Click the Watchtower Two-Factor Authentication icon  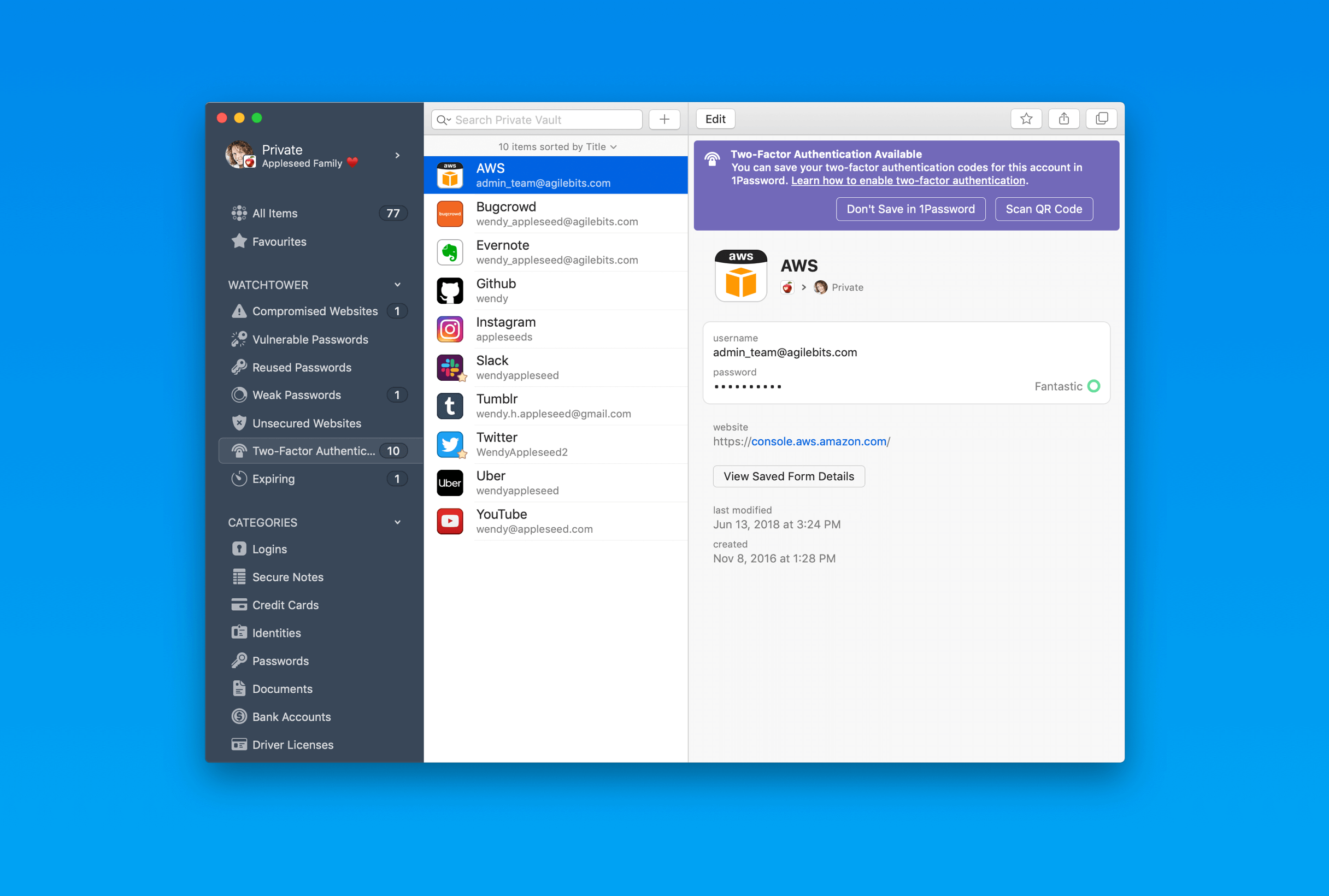(x=238, y=451)
